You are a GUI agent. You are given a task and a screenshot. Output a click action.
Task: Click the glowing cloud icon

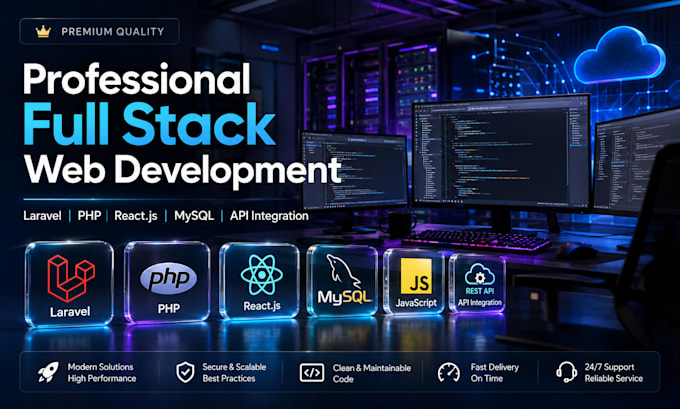click(x=619, y=56)
